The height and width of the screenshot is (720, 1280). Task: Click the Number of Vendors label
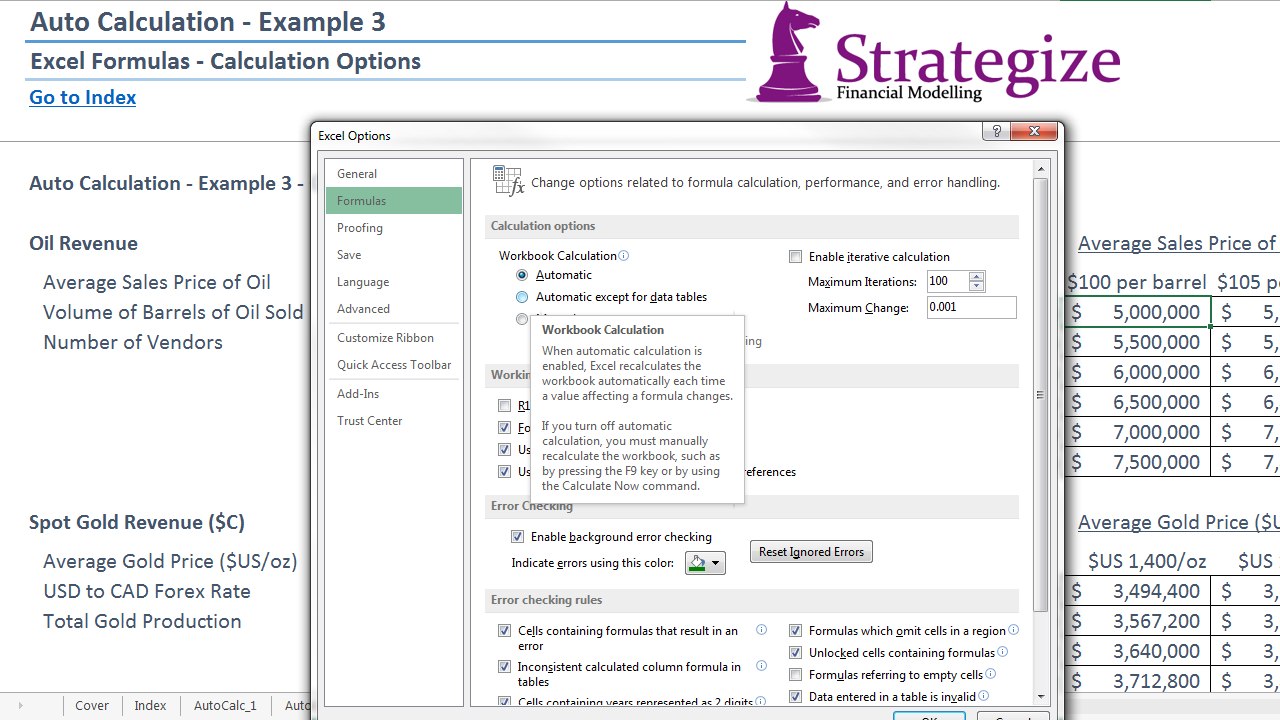133,342
